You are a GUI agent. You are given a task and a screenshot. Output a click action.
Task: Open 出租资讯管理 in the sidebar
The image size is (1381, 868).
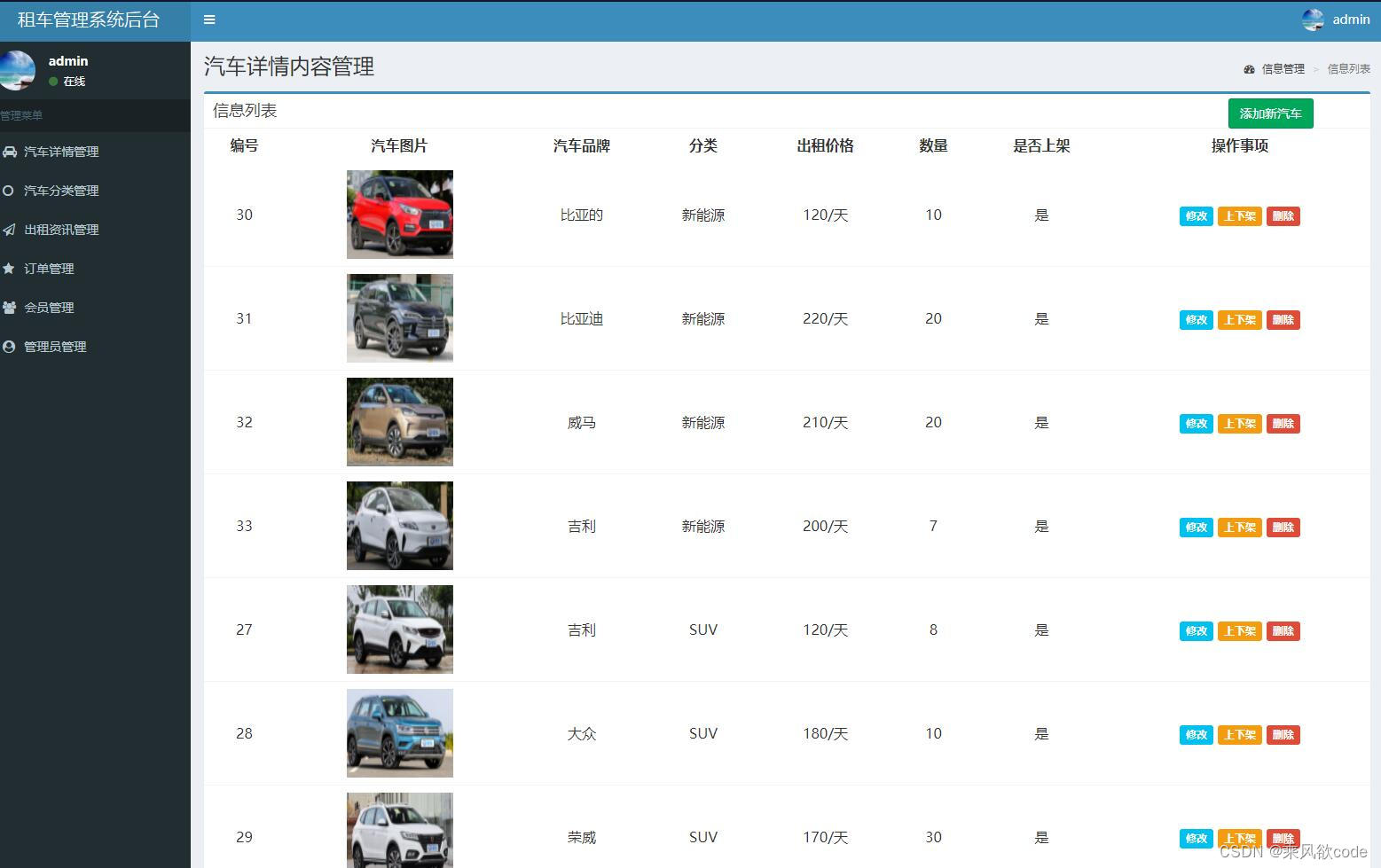click(95, 230)
